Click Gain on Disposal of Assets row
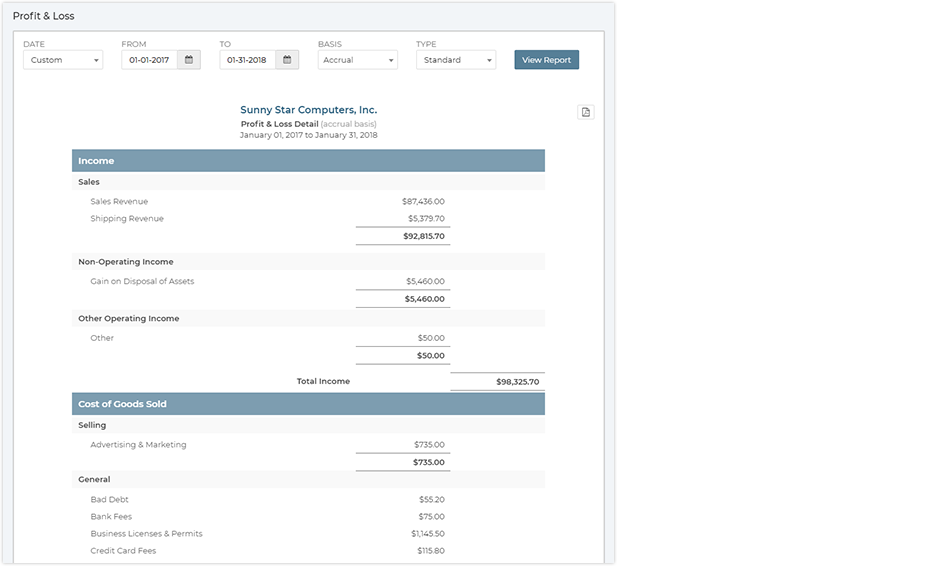The height and width of the screenshot is (566, 931). coord(142,282)
